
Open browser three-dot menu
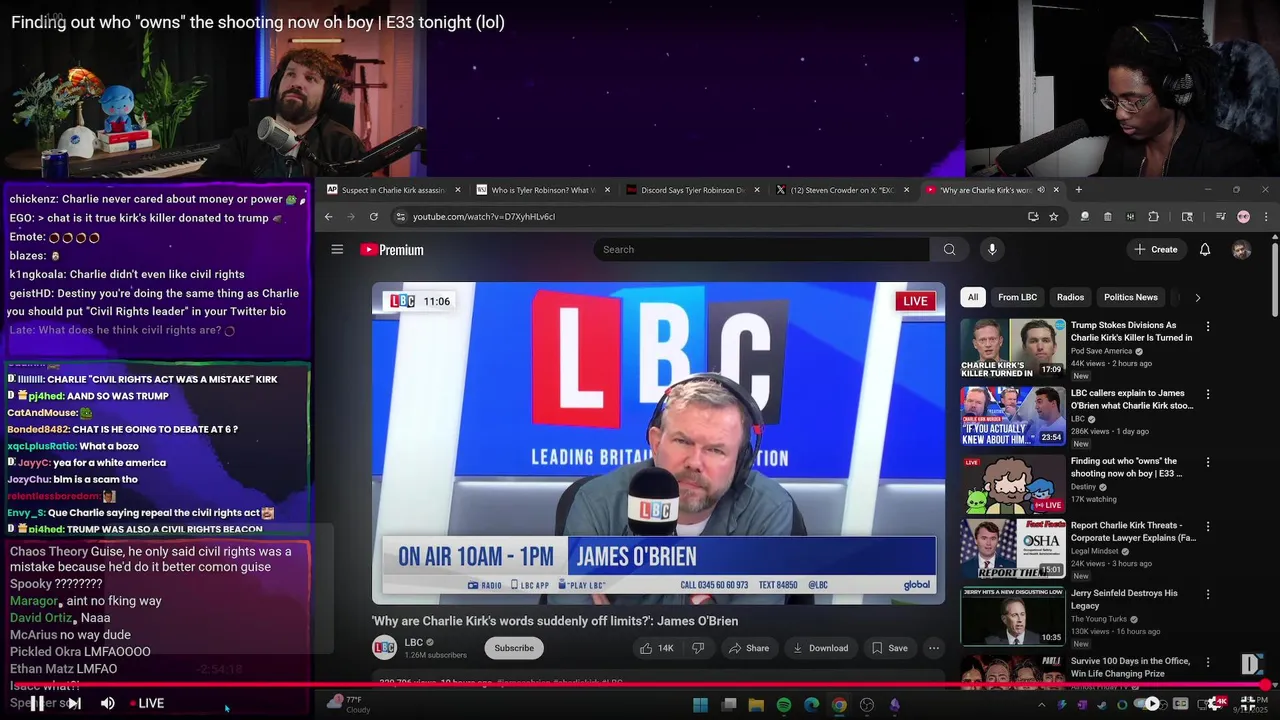tap(1266, 216)
